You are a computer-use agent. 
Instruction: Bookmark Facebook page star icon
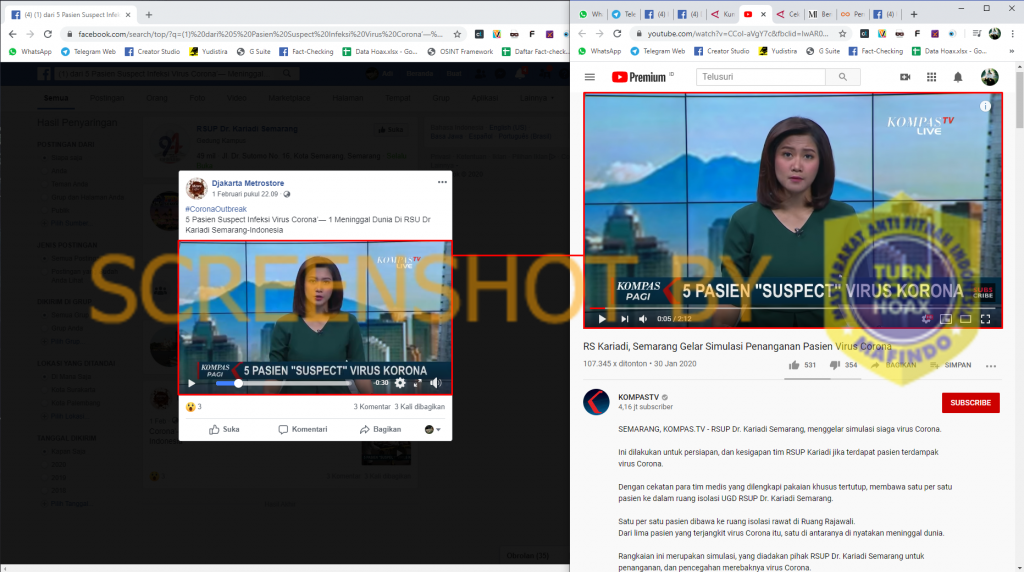[457, 34]
